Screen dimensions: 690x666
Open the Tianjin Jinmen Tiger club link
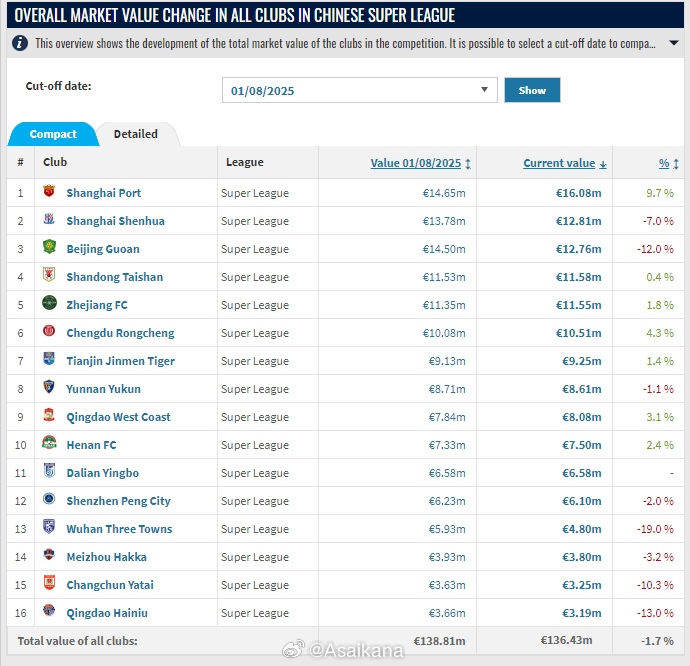coord(120,361)
